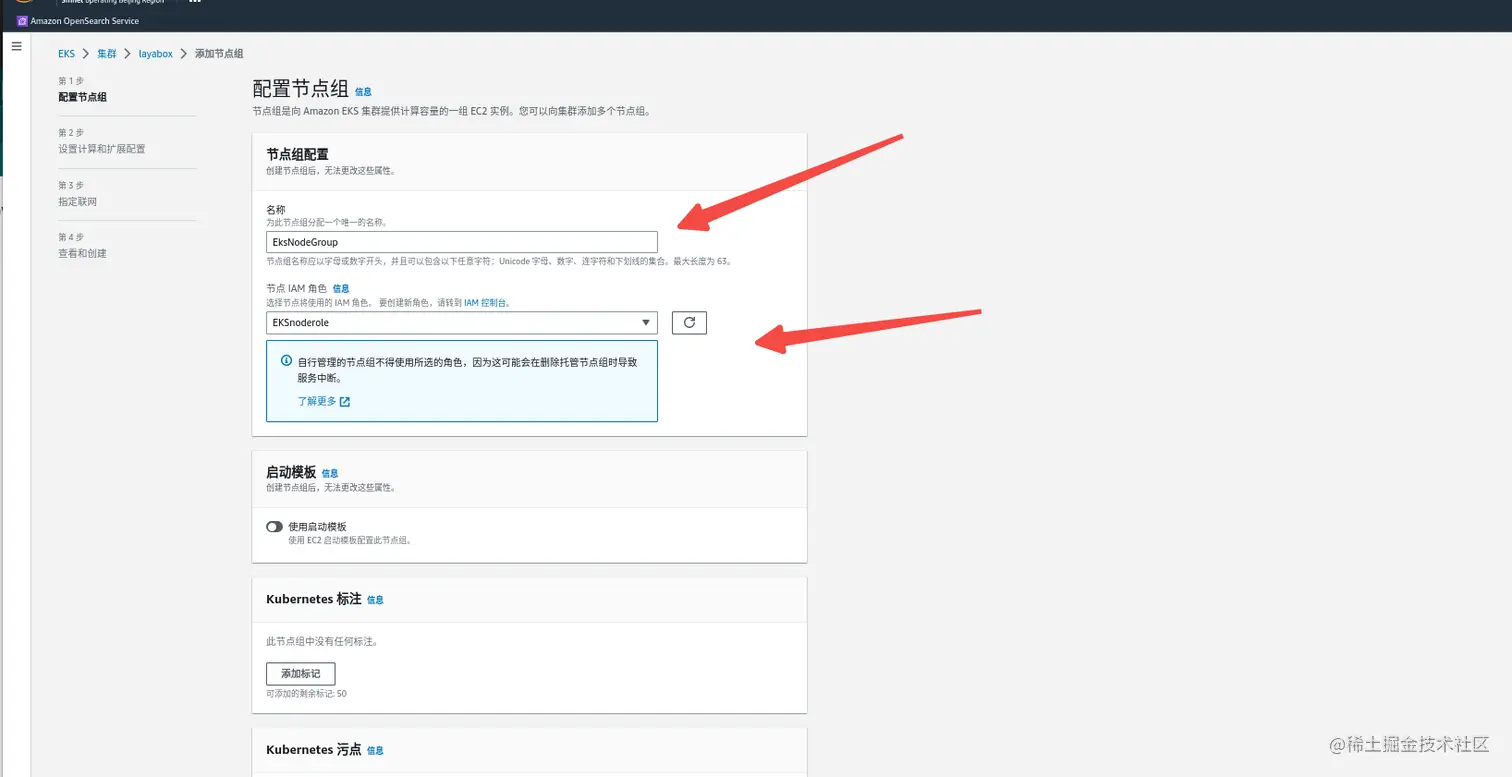Select step 4 查看和创建

[82, 253]
